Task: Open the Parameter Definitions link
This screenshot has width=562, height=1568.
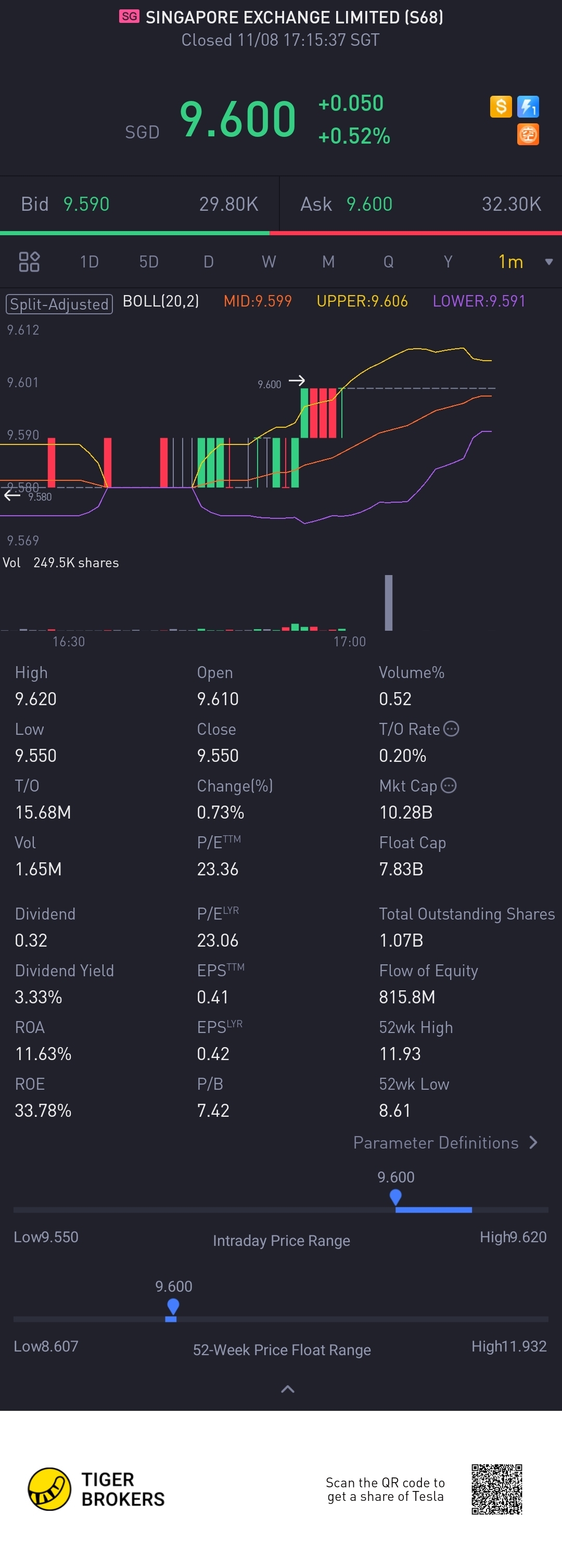Action: [x=445, y=1142]
